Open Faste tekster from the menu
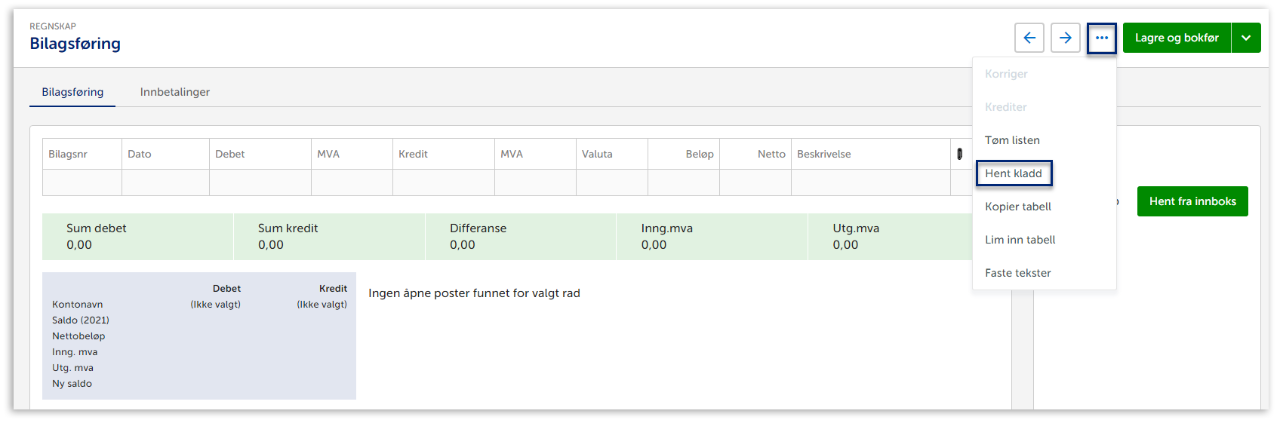The width and height of the screenshot is (1280, 423). pyautogui.click(x=1018, y=272)
